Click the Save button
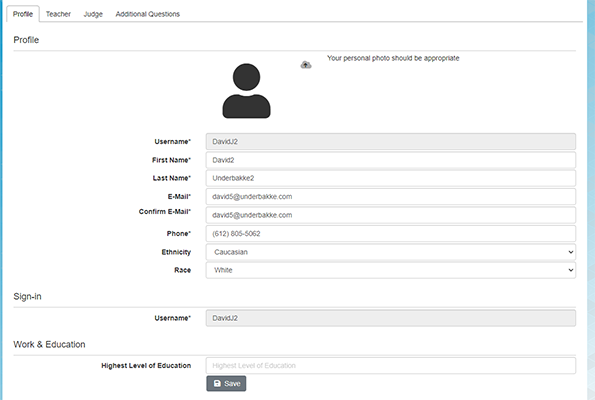This screenshot has height=400, width=595. (226, 383)
